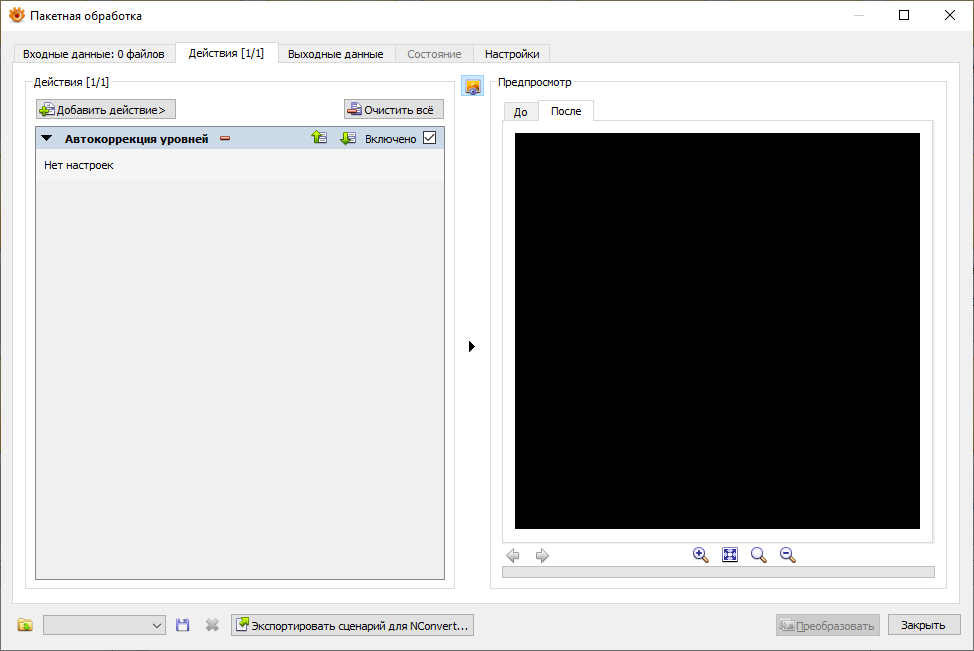Show the После preview tab
Screen dimensions: 974x651
click(x=566, y=111)
